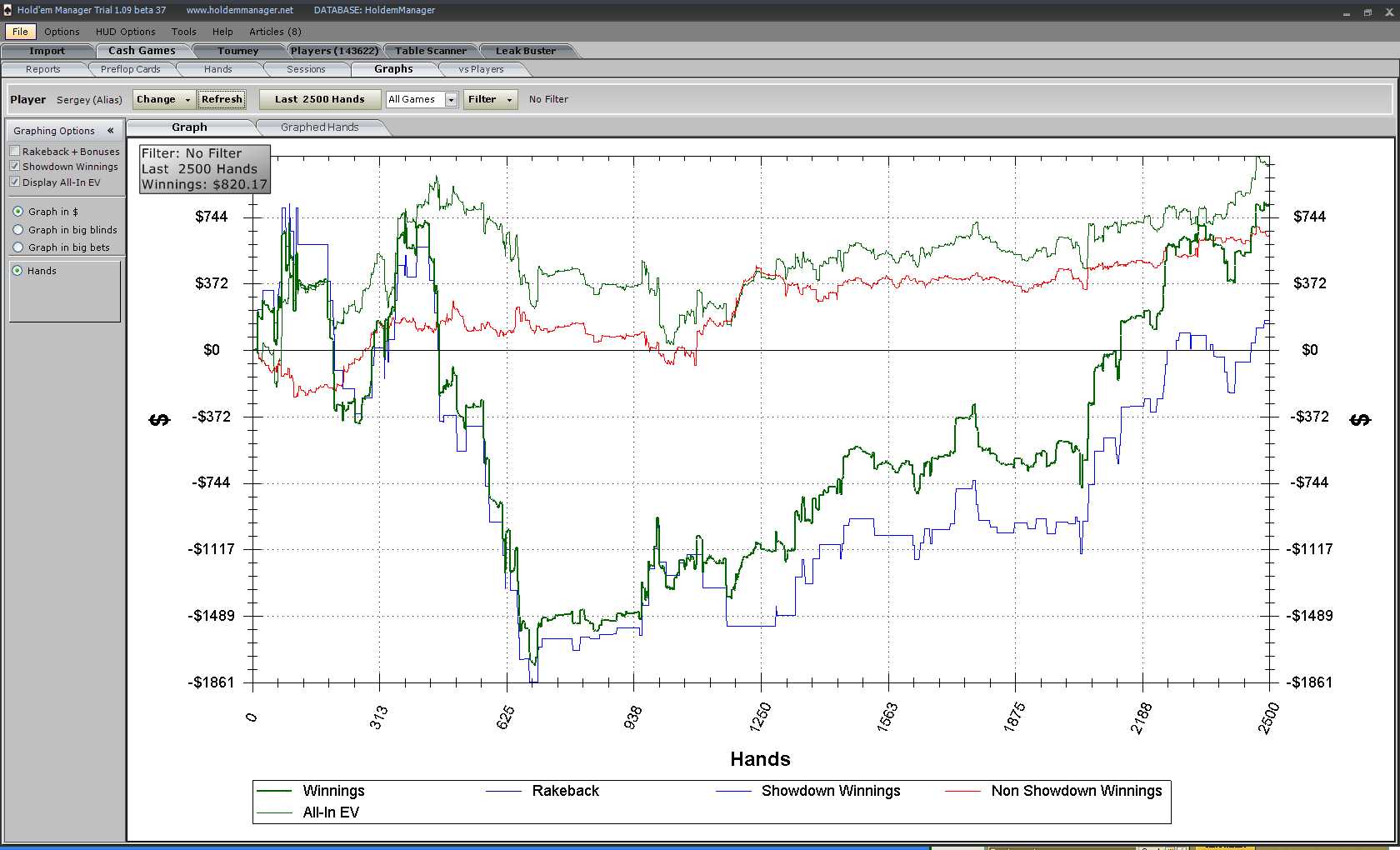1400x850 pixels.
Task: Open the HUD Options menu
Action: tap(125, 32)
